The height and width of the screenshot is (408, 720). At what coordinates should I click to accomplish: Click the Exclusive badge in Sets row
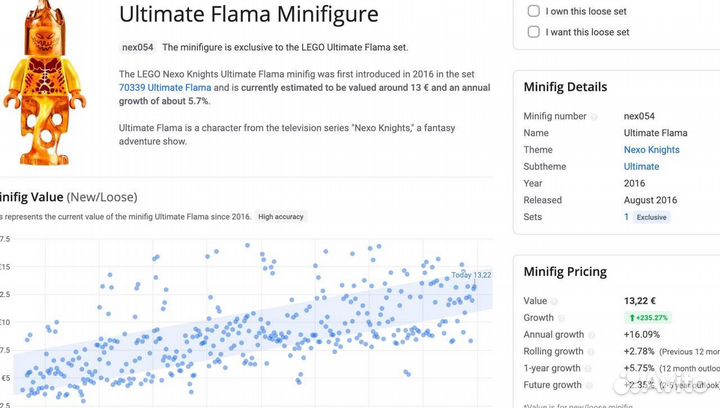(x=651, y=217)
